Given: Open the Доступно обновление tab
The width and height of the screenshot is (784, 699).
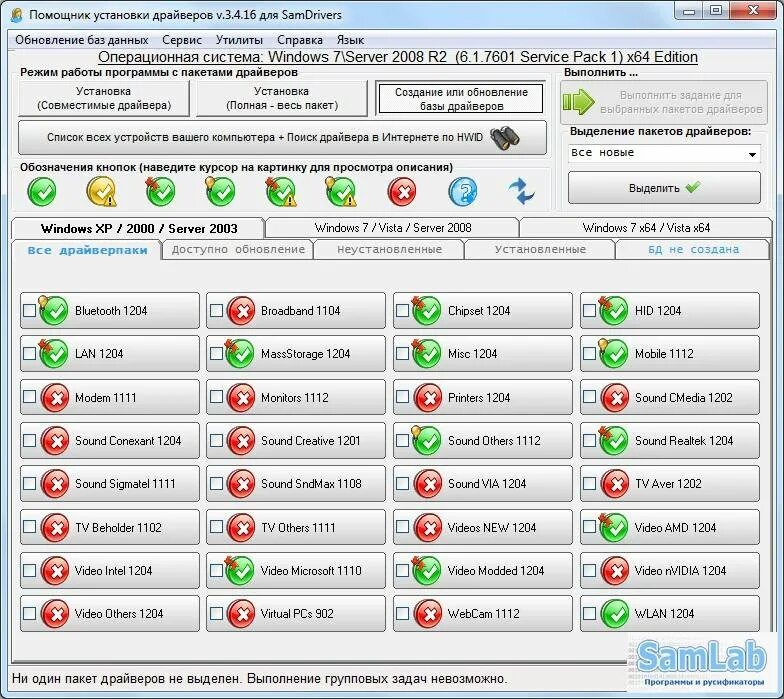Looking at the screenshot, I should [x=238, y=250].
